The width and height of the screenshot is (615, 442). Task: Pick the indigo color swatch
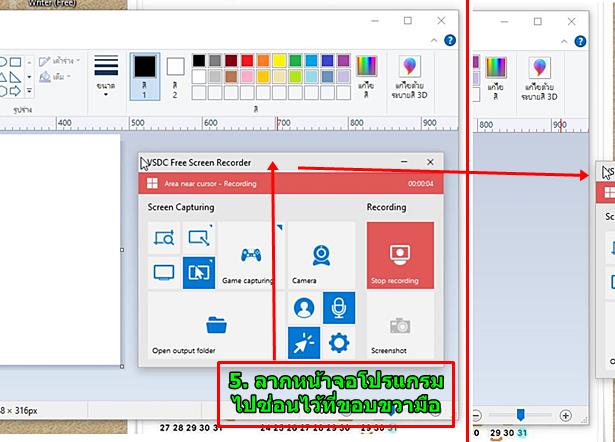point(328,60)
